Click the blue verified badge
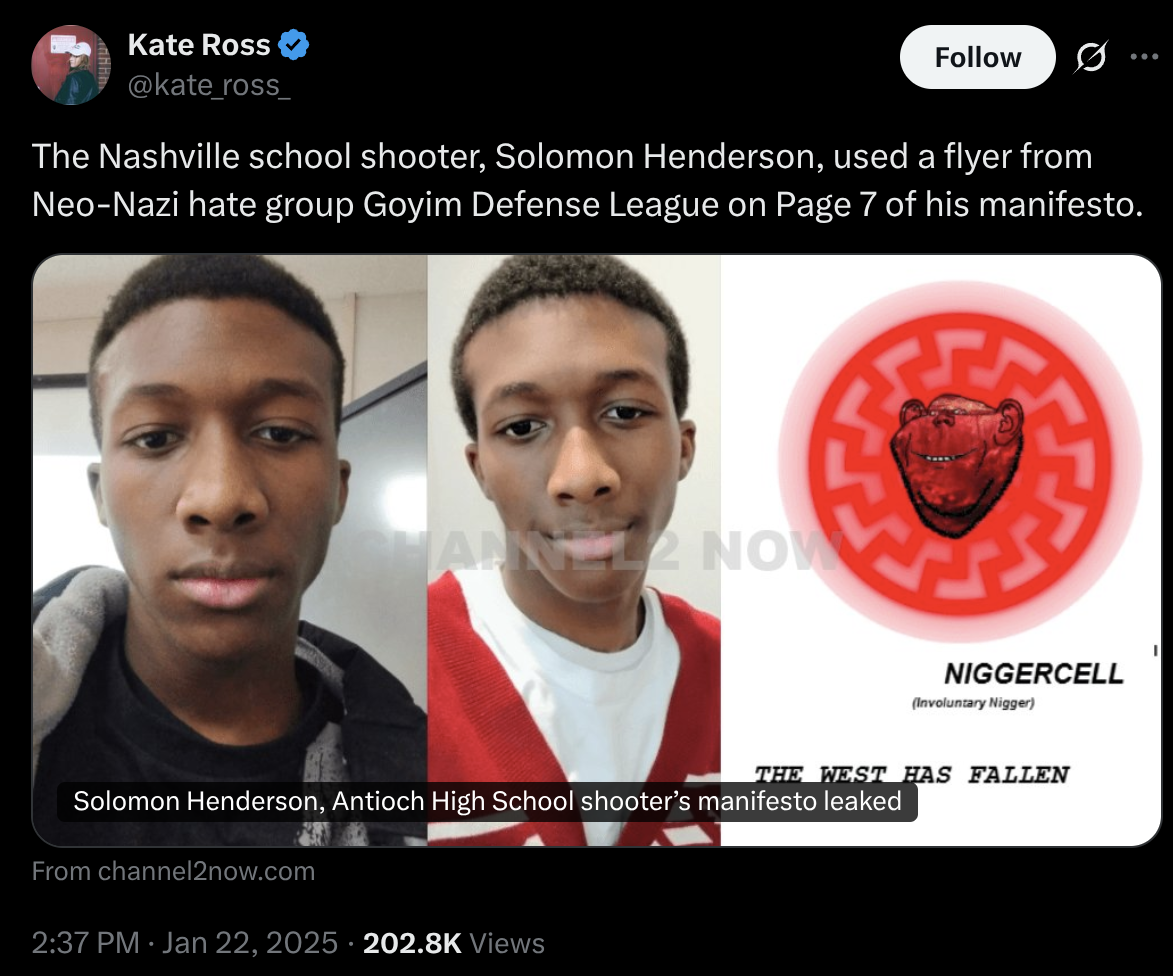The width and height of the screenshot is (1173, 976). point(293,45)
